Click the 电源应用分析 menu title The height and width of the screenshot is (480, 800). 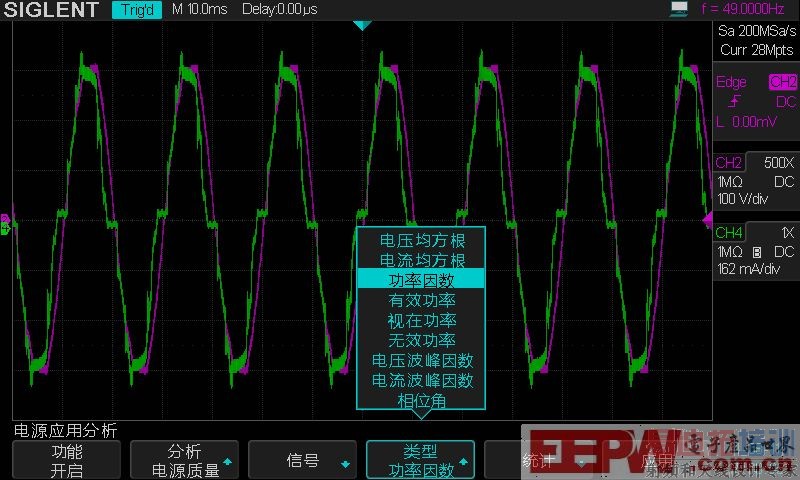point(65,431)
